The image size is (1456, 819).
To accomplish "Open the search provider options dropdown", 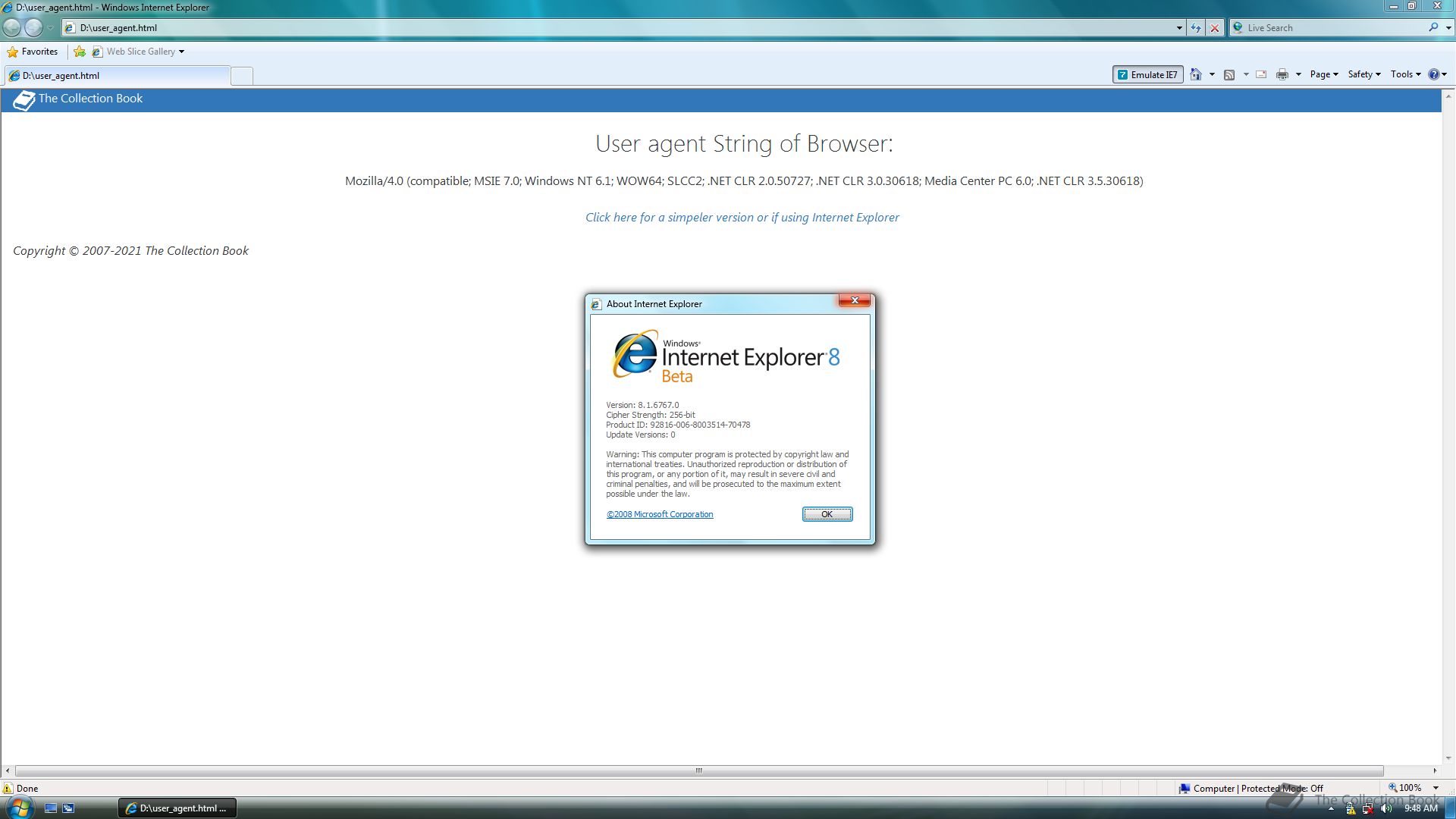I will click(1448, 28).
